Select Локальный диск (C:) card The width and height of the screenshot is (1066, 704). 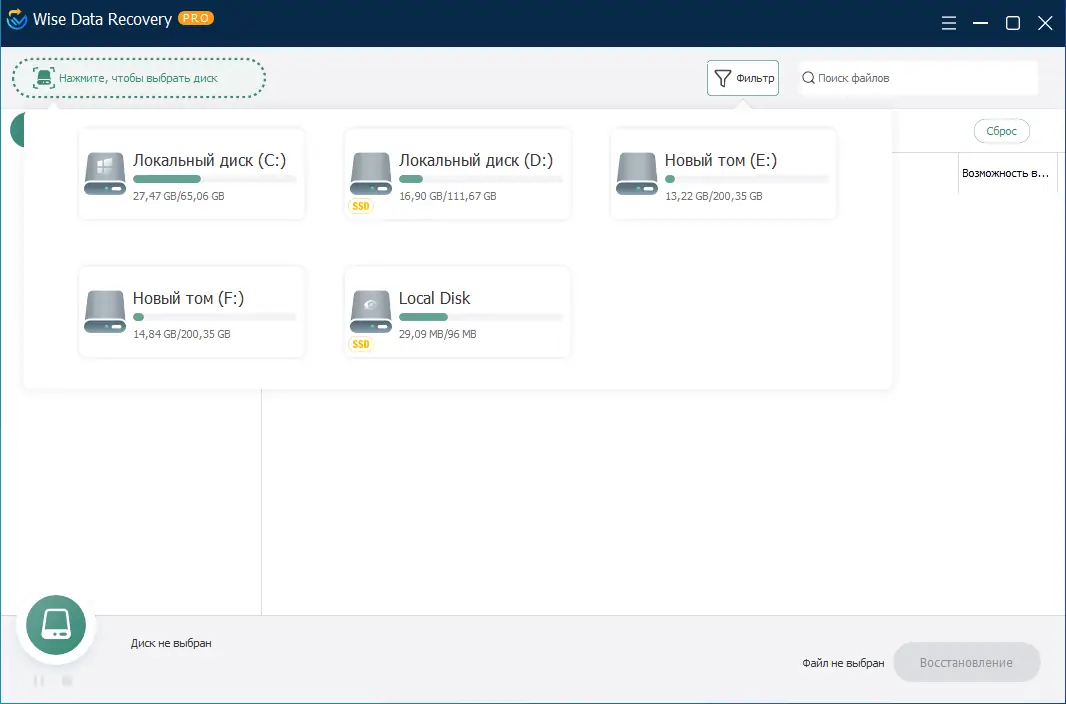[192, 174]
